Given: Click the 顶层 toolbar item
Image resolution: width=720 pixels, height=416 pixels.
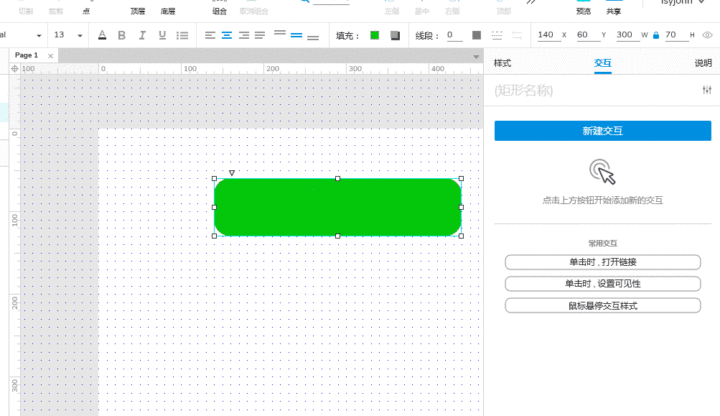Looking at the screenshot, I should [138, 11].
